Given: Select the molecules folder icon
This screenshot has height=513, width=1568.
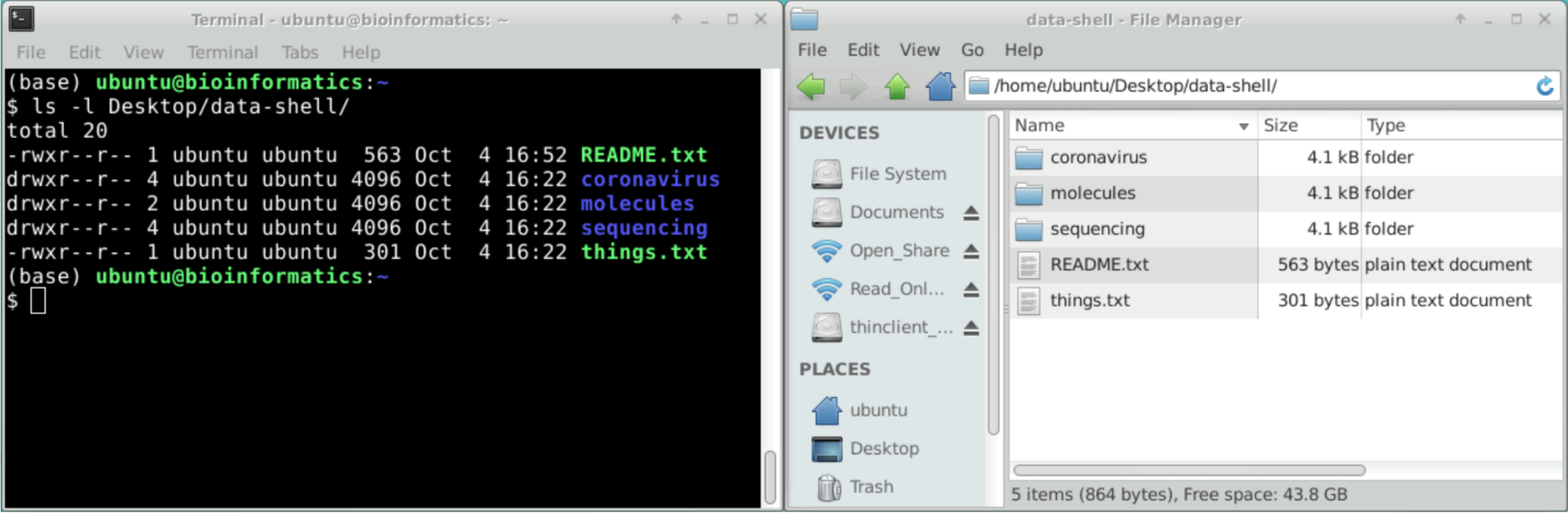Looking at the screenshot, I should (x=1029, y=193).
